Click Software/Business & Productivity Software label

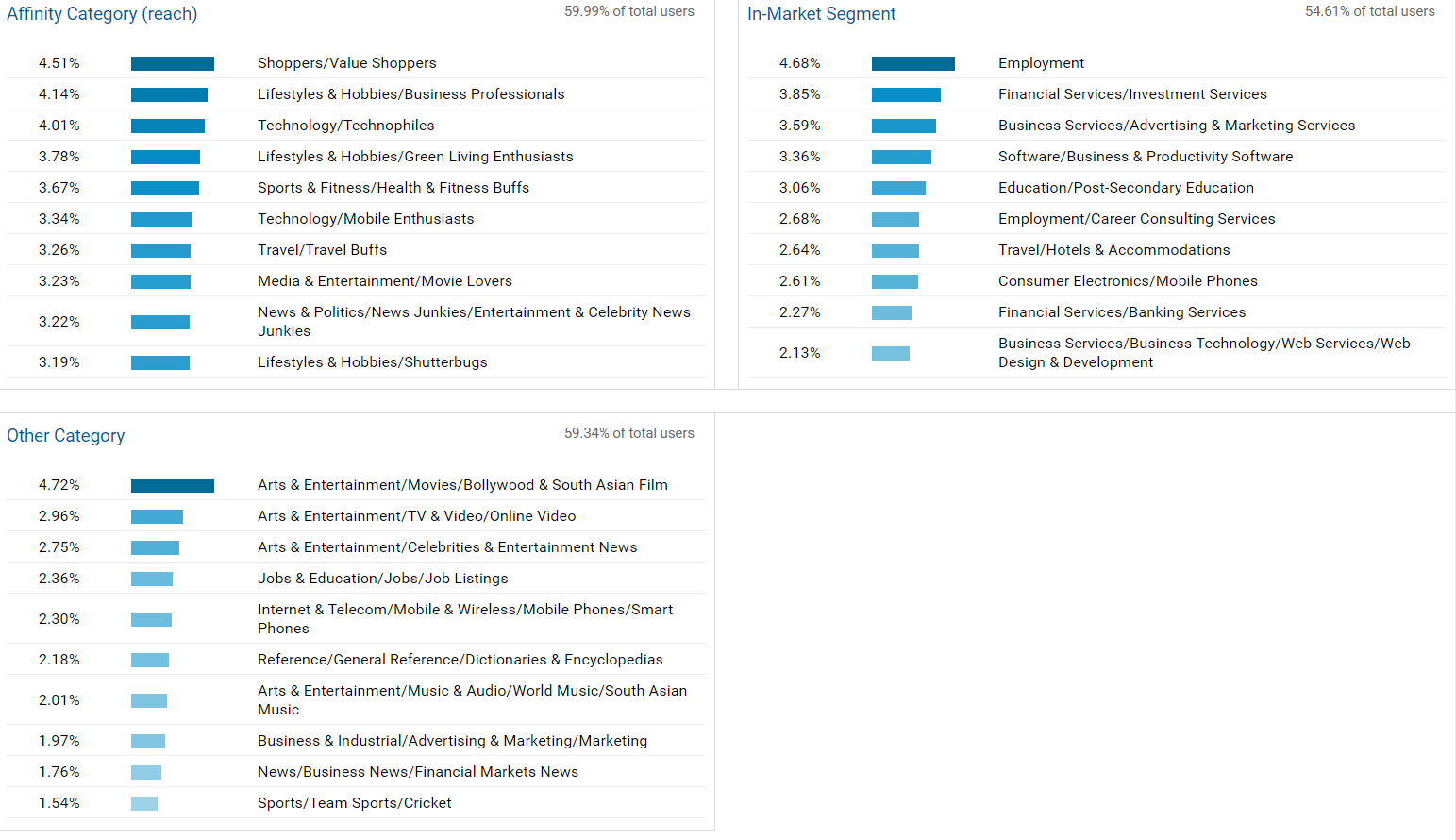click(x=1146, y=157)
